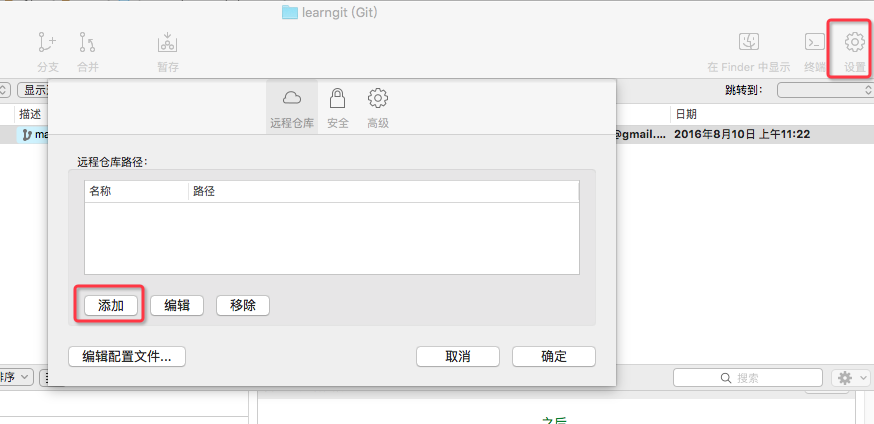
Task: Click the learngit folder icon in title
Action: pos(289,12)
